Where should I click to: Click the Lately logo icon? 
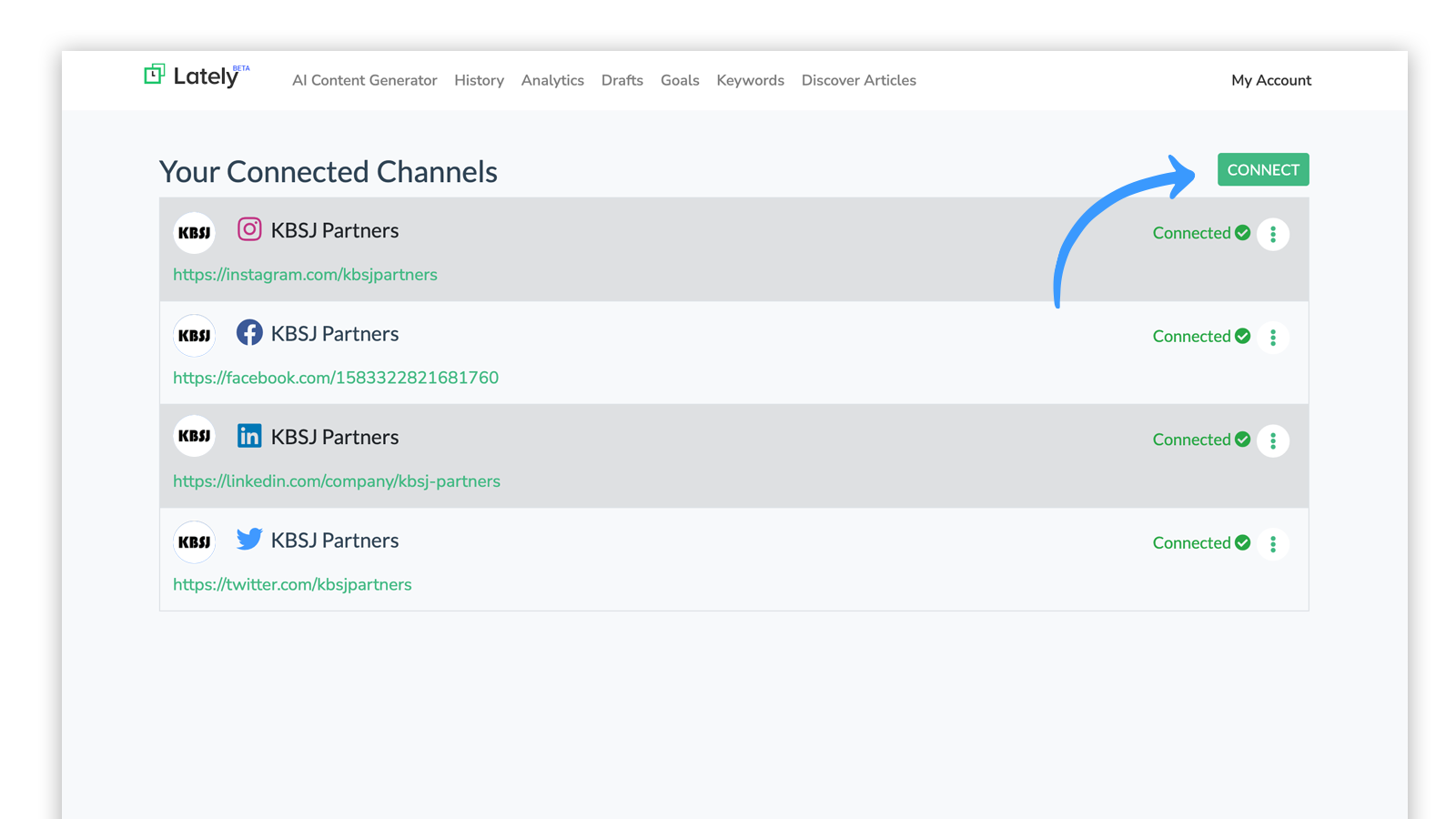[154, 75]
